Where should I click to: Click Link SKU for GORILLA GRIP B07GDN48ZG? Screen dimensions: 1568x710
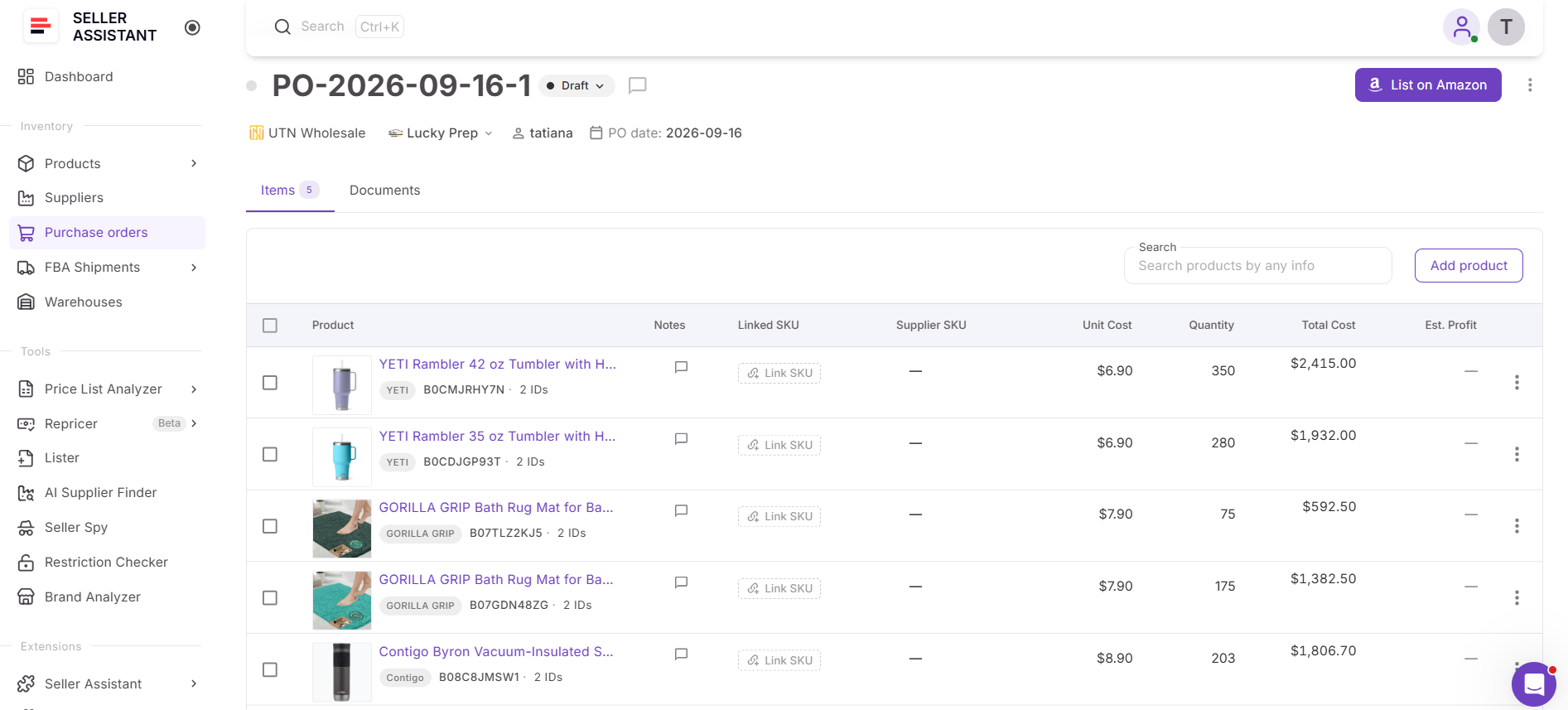(x=779, y=588)
